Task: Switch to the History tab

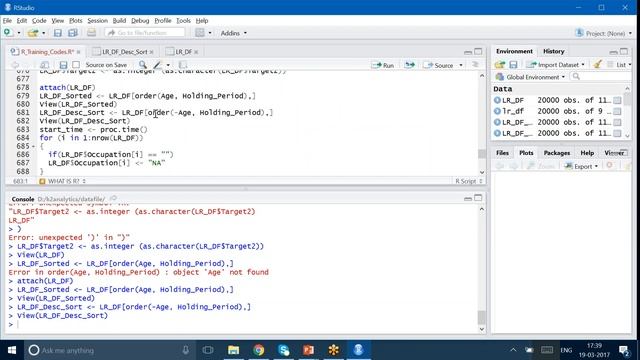Action: 553,51
